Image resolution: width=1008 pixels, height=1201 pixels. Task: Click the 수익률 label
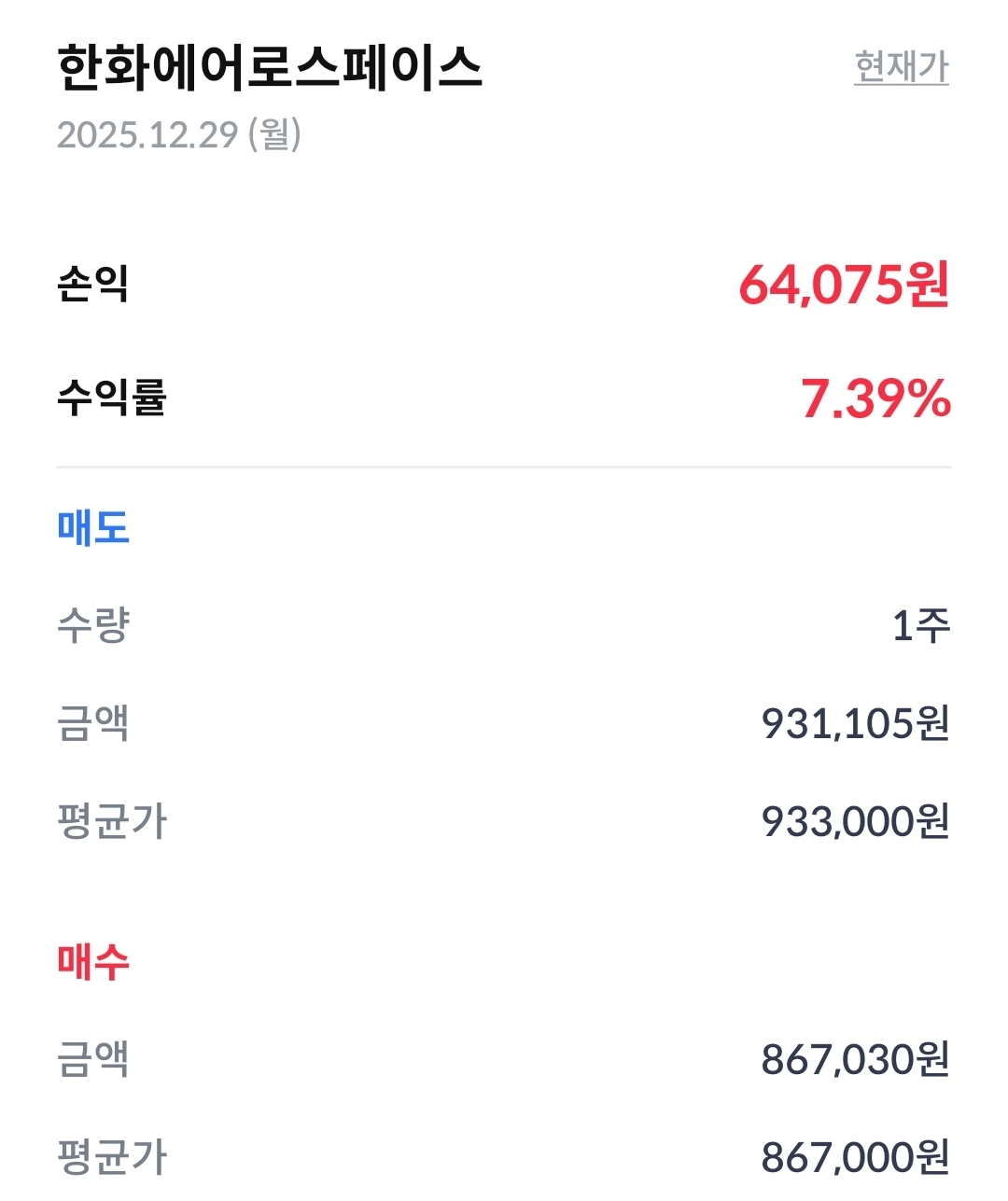coord(111,398)
